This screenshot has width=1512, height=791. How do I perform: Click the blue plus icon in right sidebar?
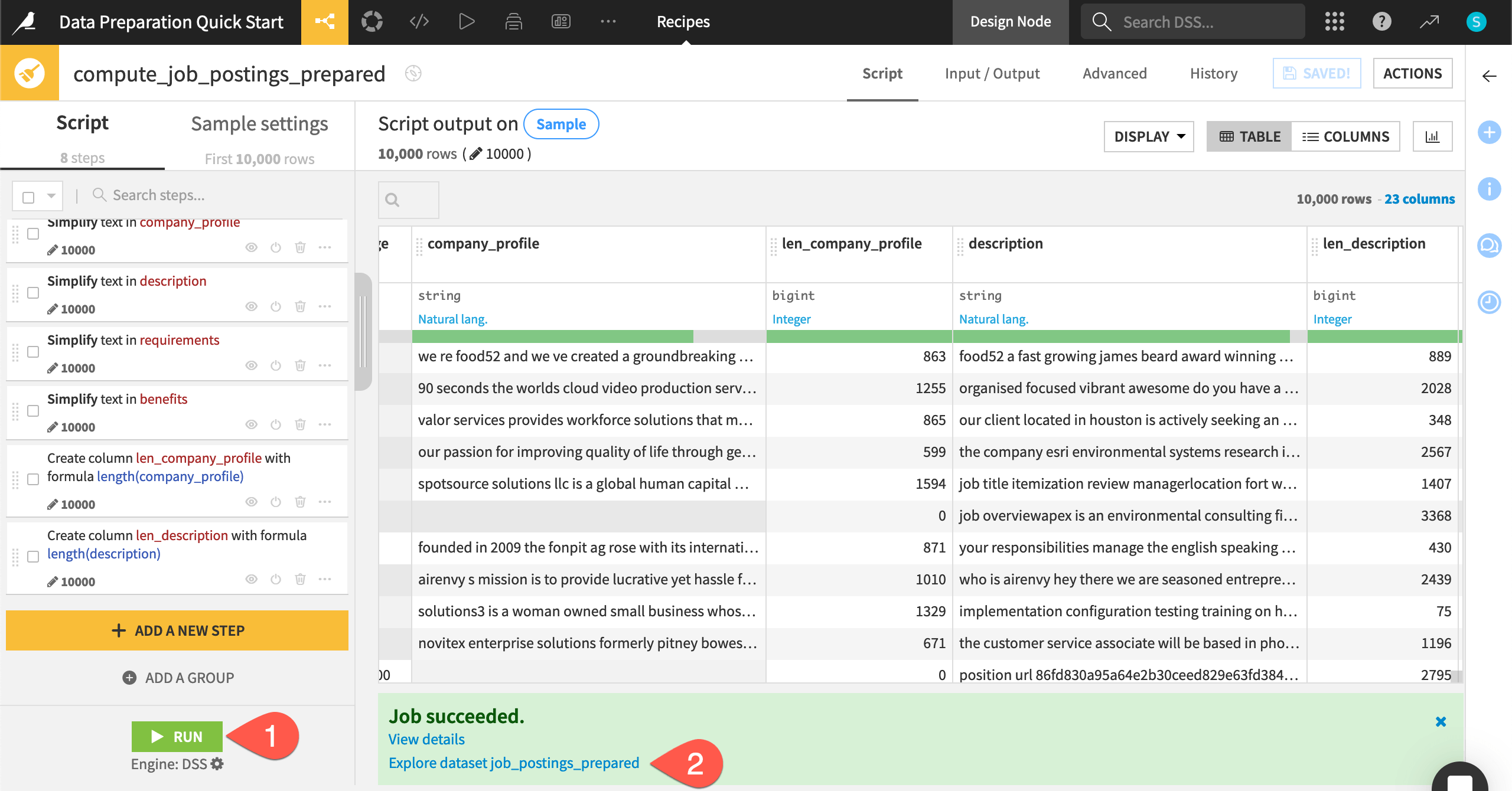[x=1489, y=132]
